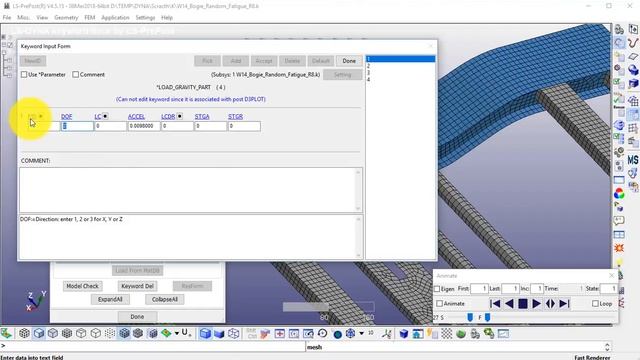Enable the Eigen checkbox in Animate panel

pyautogui.click(x=437, y=289)
